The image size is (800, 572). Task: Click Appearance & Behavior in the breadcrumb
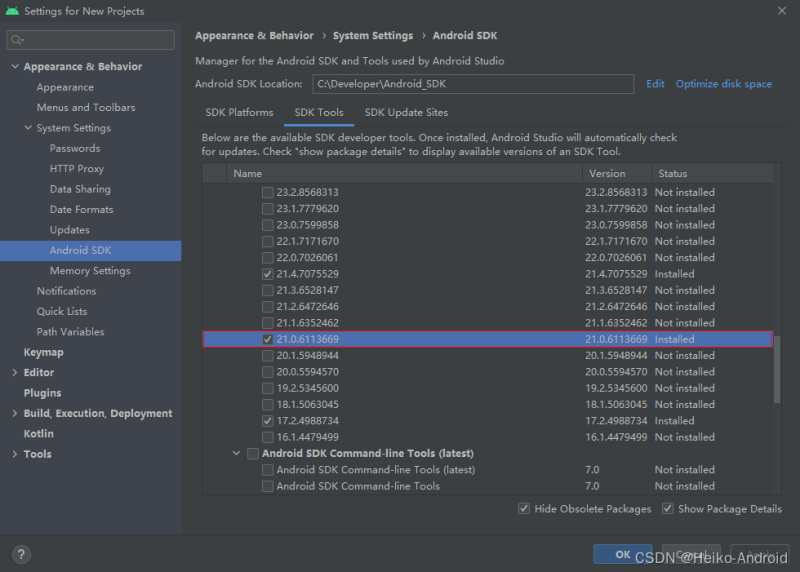click(254, 36)
